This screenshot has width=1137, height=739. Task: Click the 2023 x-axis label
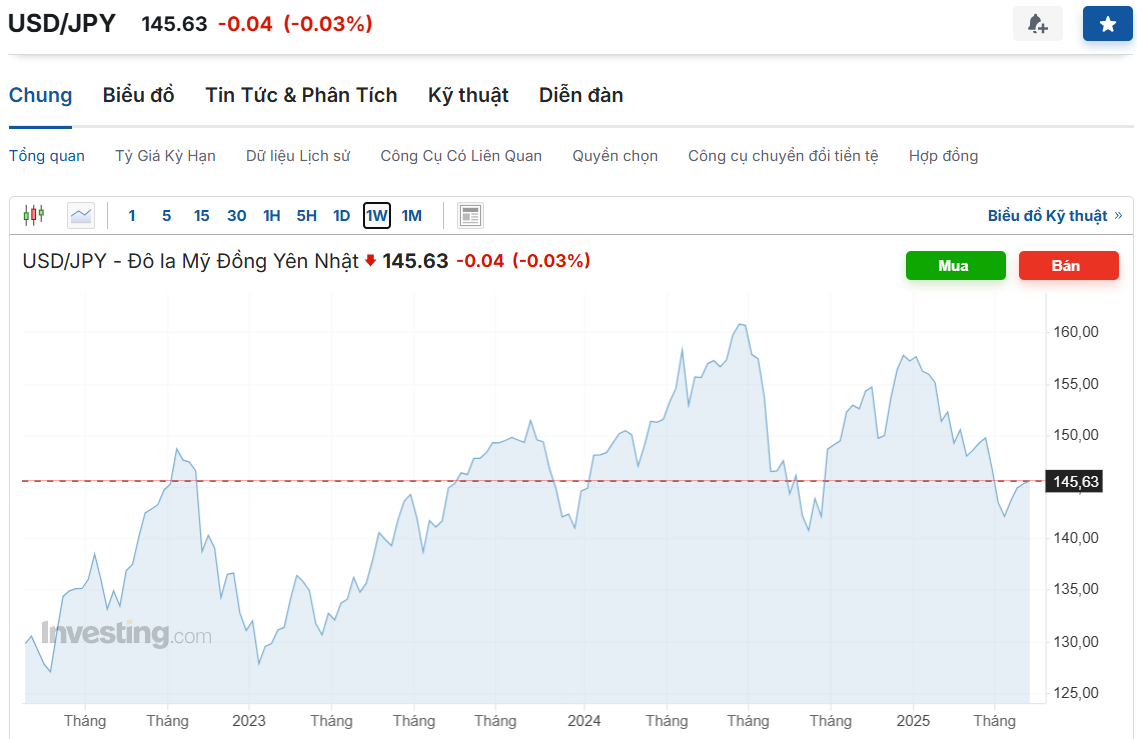click(x=249, y=721)
